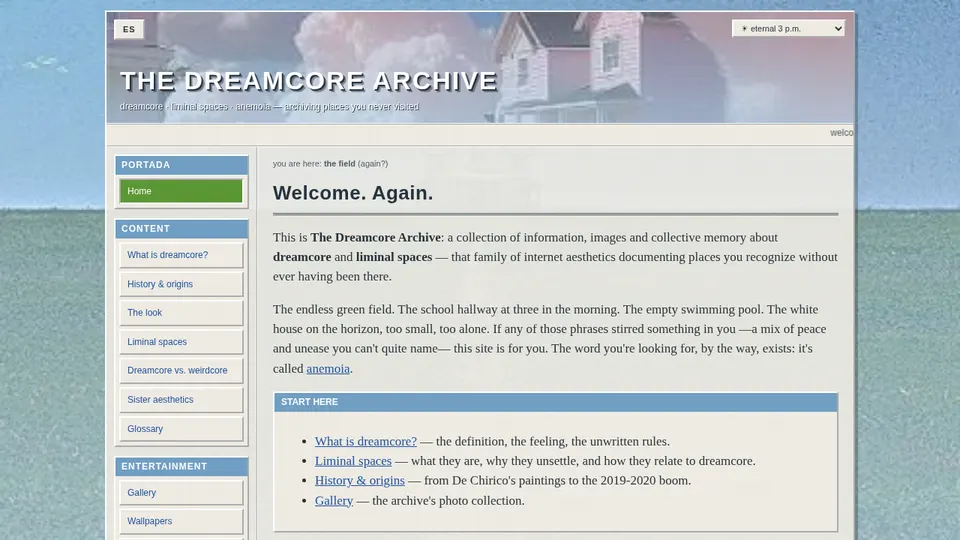Open History & origins in the sidebar
This screenshot has height=540, width=960.
pyautogui.click(x=181, y=284)
